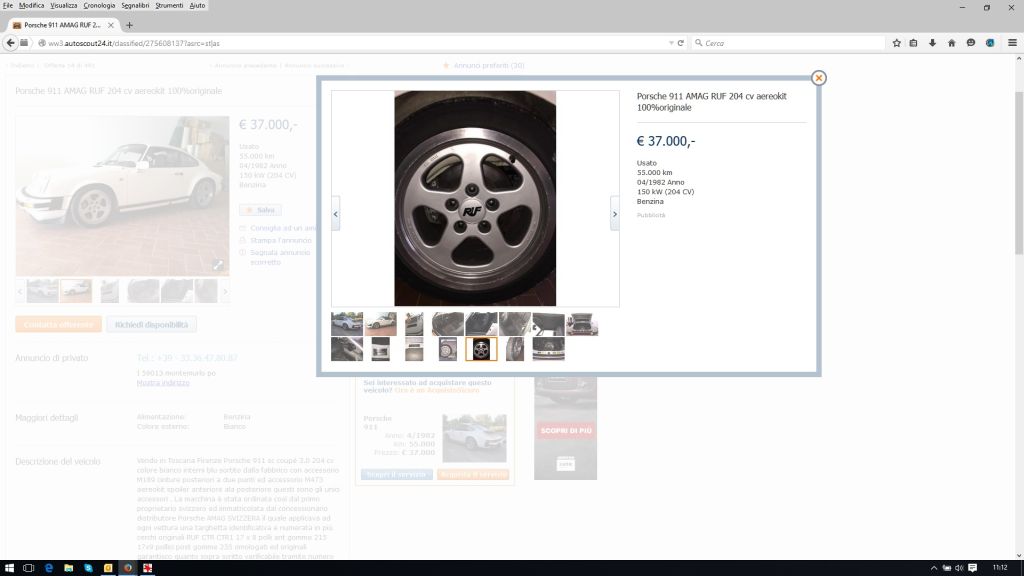
Task: Click in the Cerca search field
Action: pos(793,43)
